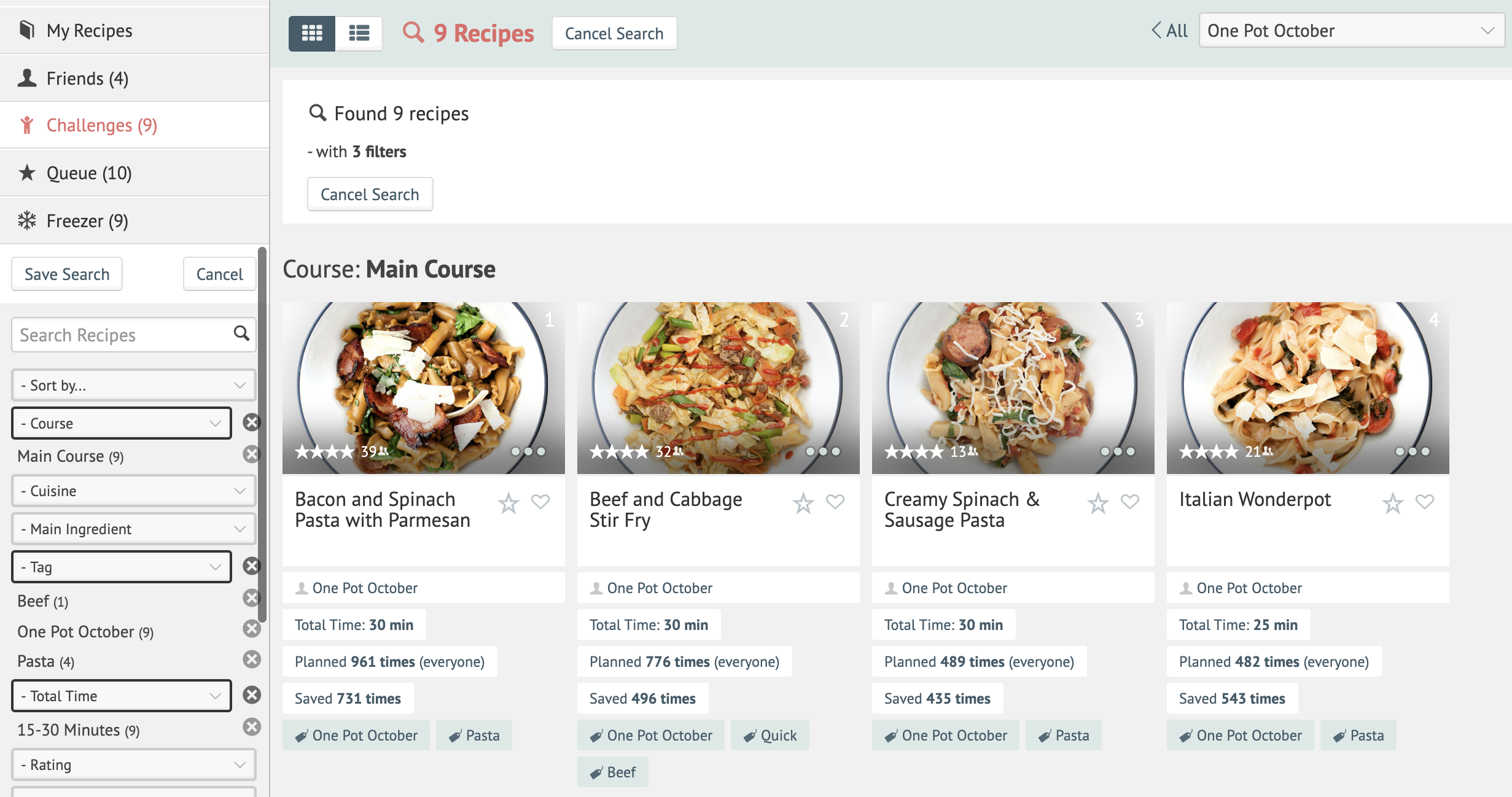
Task: Open the One Pot October challenge selector
Action: [x=1350, y=31]
